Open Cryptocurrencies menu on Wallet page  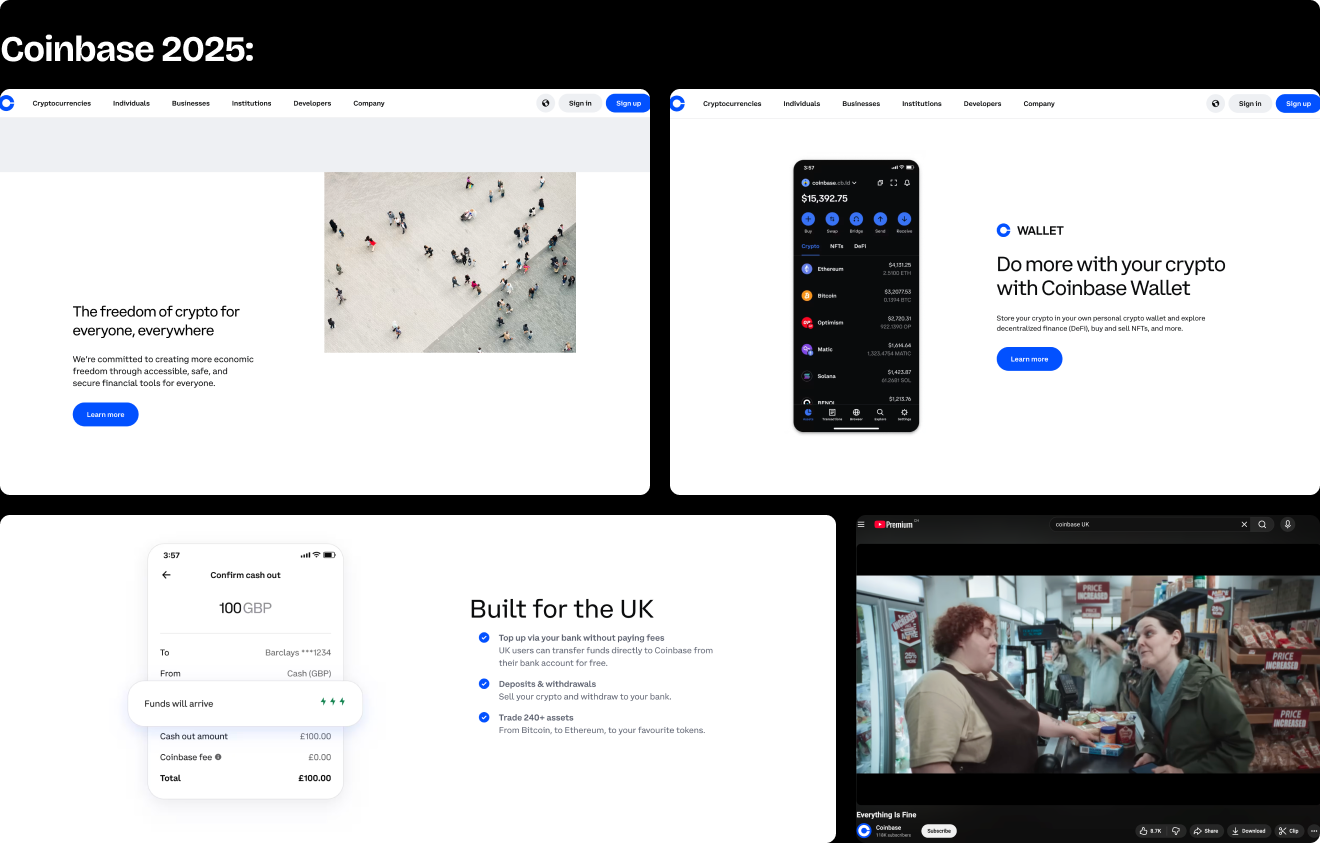coord(732,103)
